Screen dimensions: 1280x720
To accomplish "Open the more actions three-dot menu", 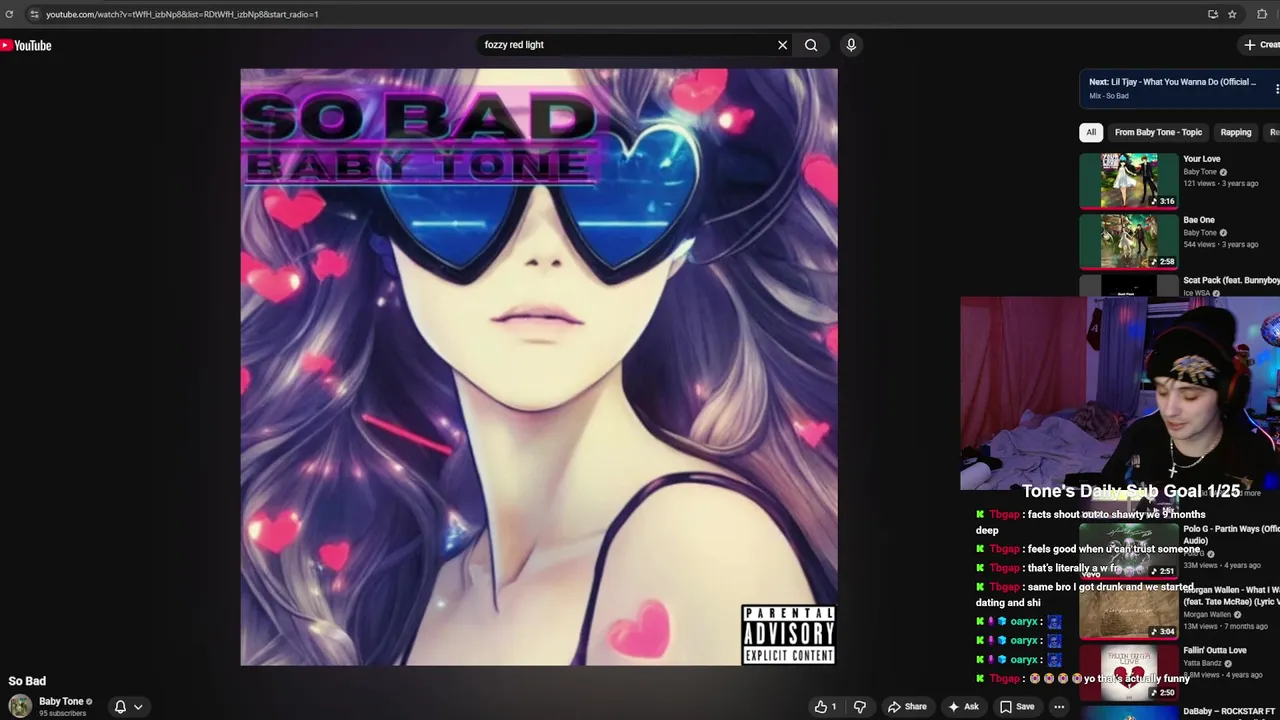I will point(1059,707).
